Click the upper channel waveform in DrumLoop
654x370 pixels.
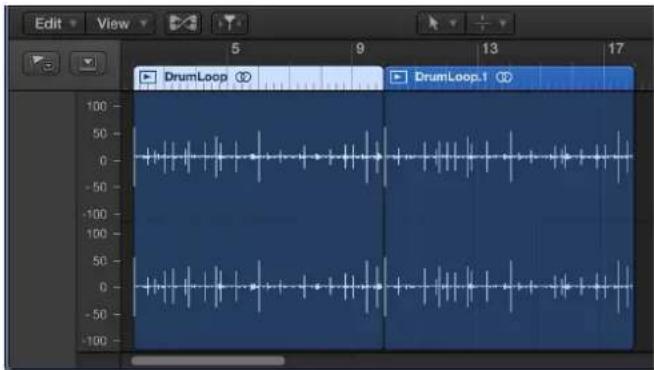pyautogui.click(x=258, y=157)
